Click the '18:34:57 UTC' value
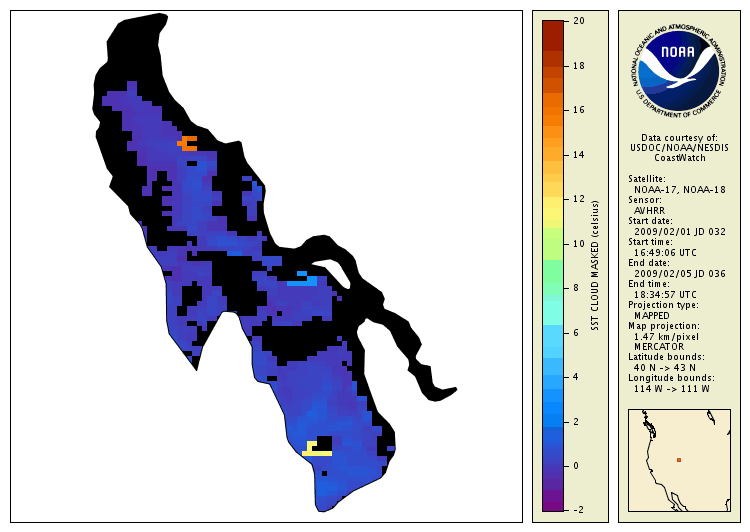This screenshot has width=750, height=532. pos(665,295)
